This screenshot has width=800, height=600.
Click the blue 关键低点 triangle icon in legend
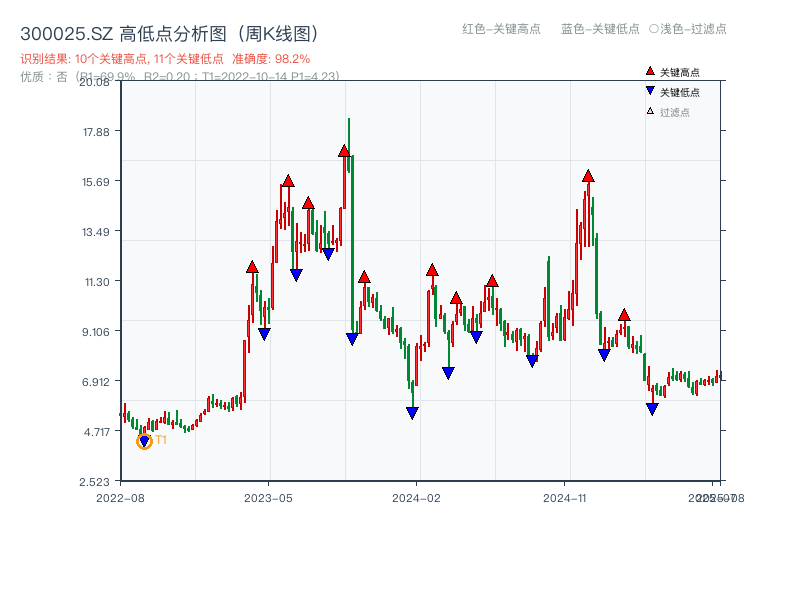tap(650, 90)
